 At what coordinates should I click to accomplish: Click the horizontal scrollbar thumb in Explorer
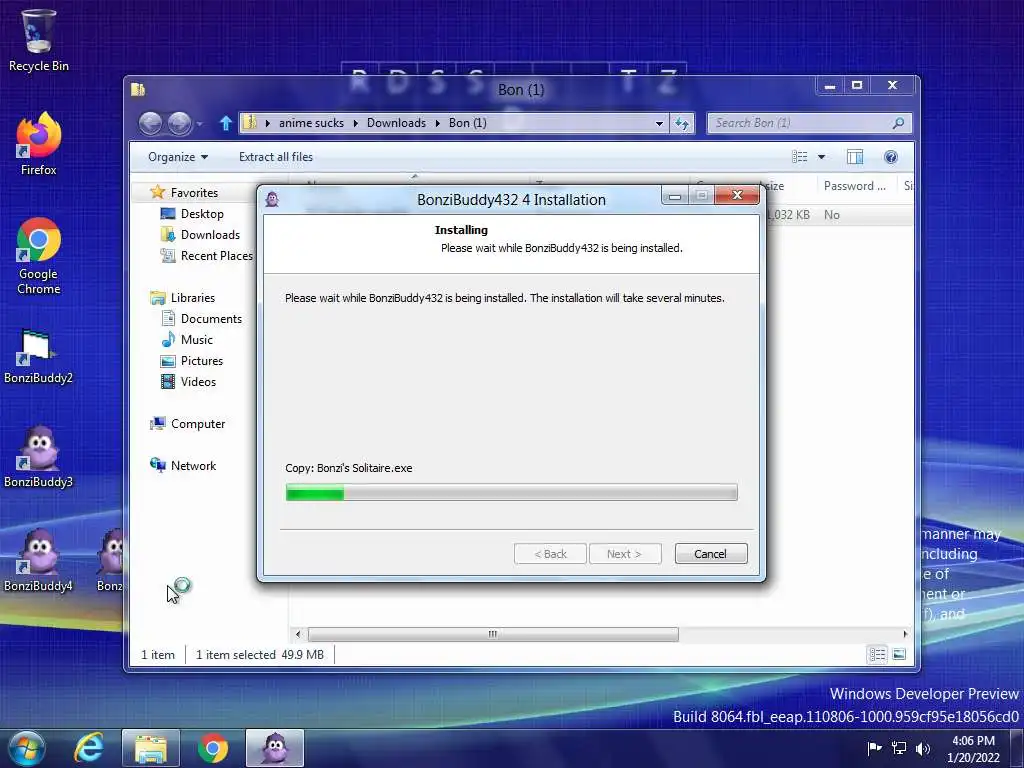coord(493,633)
